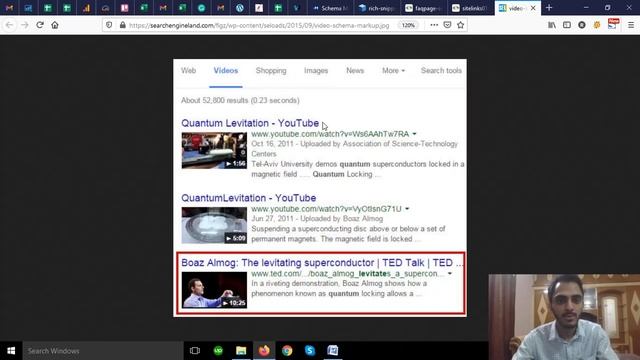
Task: Switch to the Schema M browser tab
Action: point(331,8)
